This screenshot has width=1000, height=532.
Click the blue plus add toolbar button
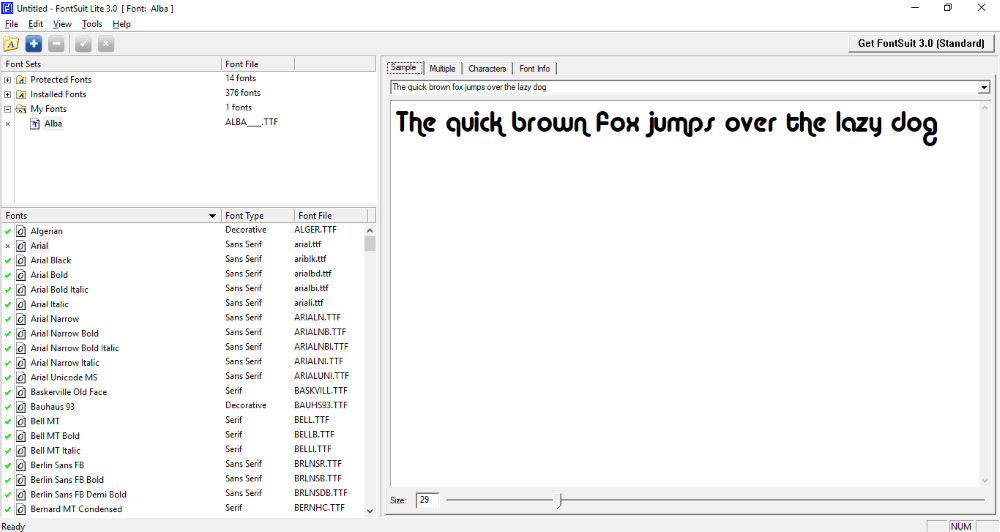(34, 44)
